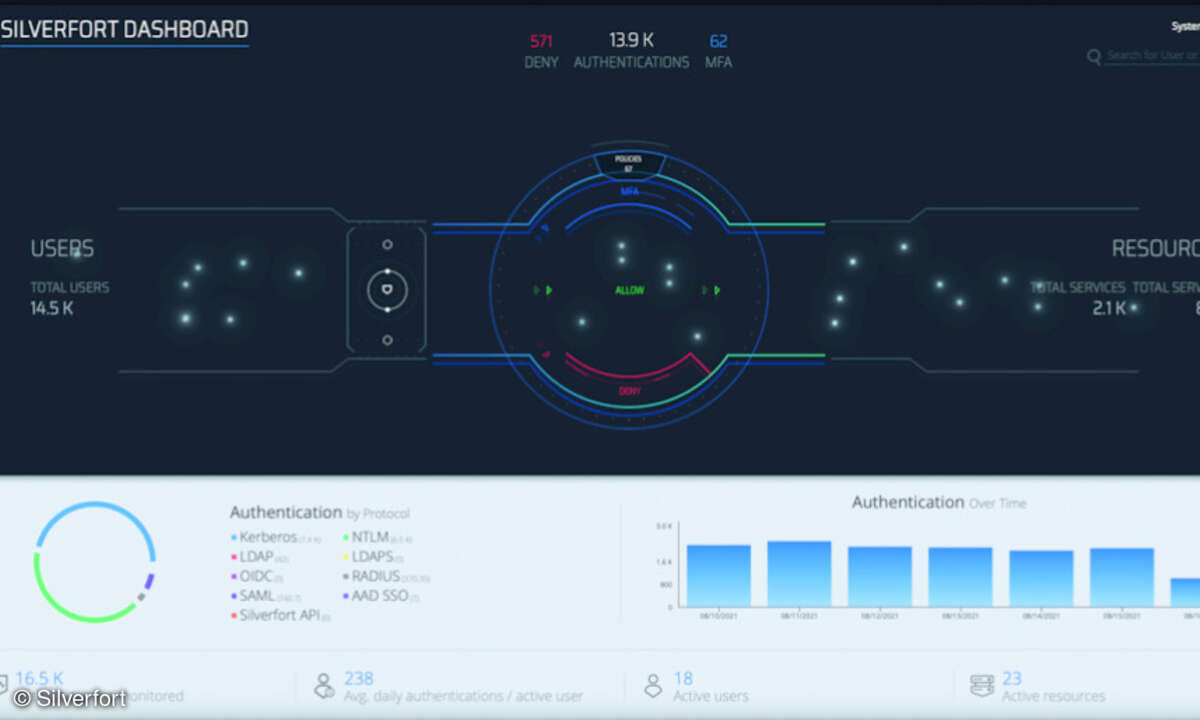Select OIDC in the protocol legend

click(x=257, y=577)
